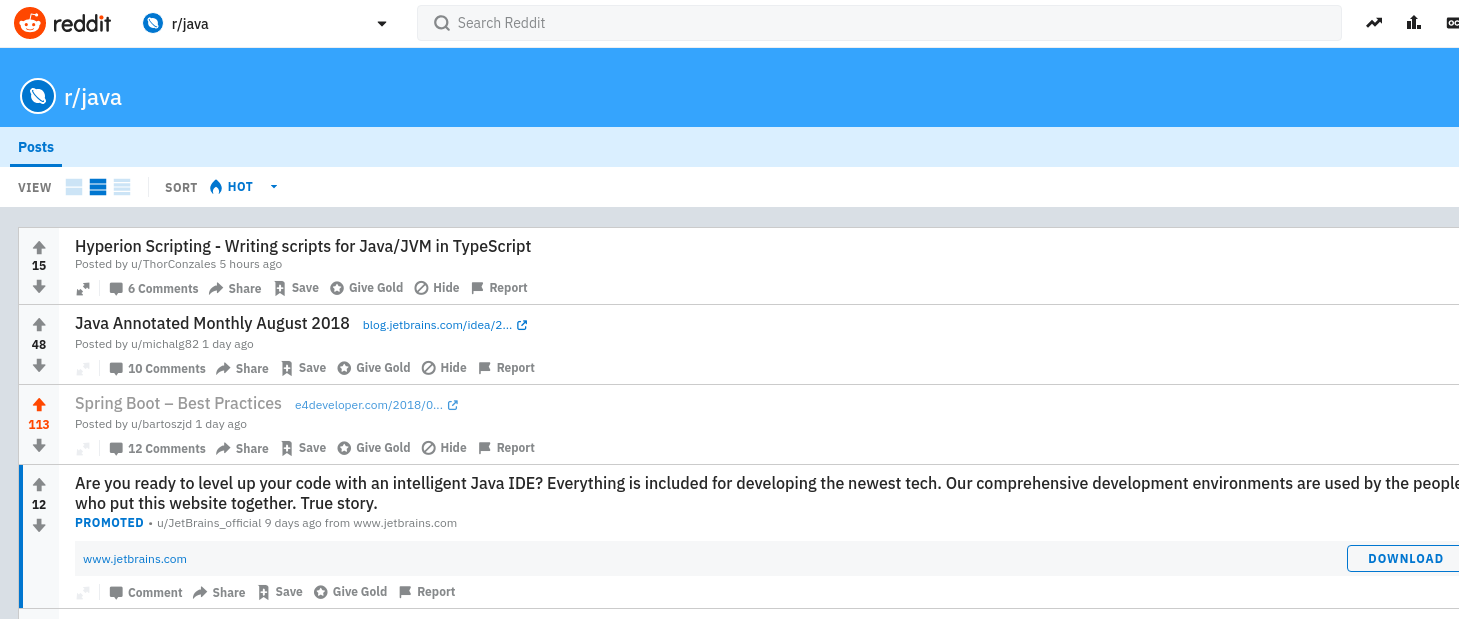The width and height of the screenshot is (1459, 619).
Task: Save the Spring Boot post
Action: pyautogui.click(x=303, y=448)
